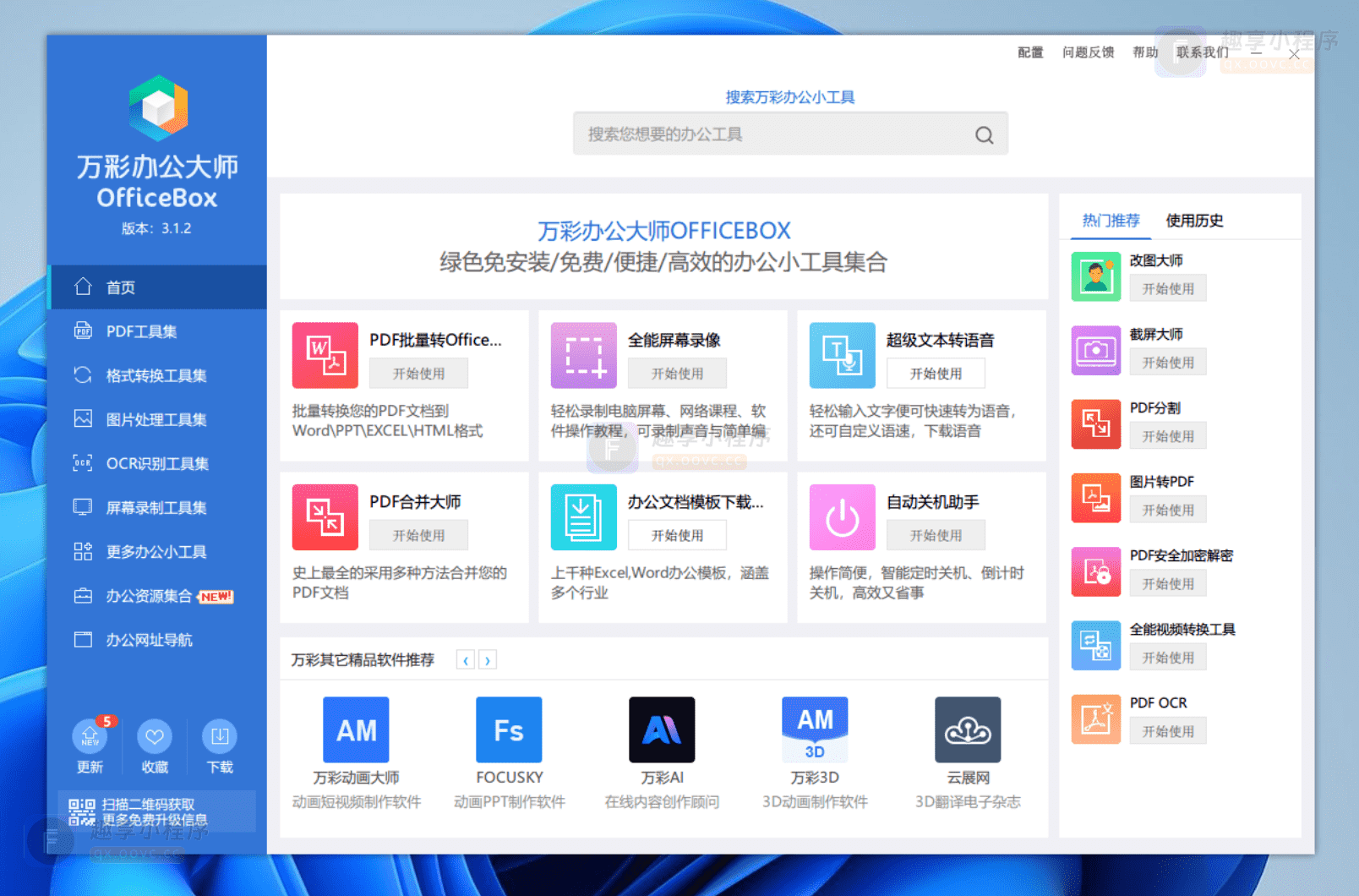Screen dimensions: 1359x896
Task: Click 开始使用 under 全能视频转换工具
Action: (x=1168, y=658)
